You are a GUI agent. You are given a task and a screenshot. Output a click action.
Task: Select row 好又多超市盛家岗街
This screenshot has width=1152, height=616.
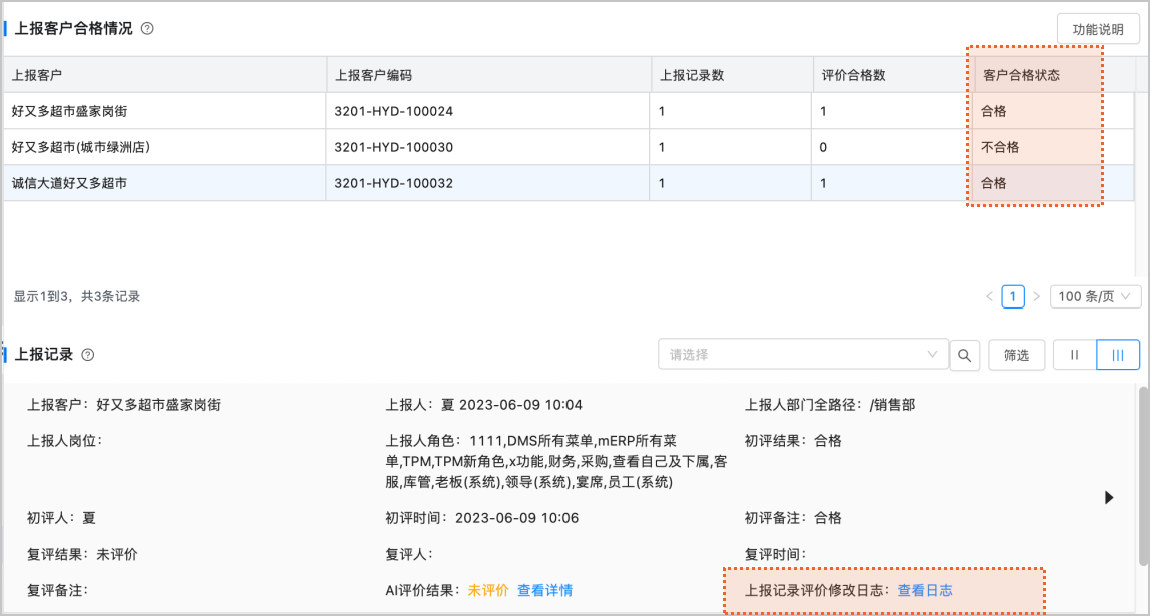[569, 111]
